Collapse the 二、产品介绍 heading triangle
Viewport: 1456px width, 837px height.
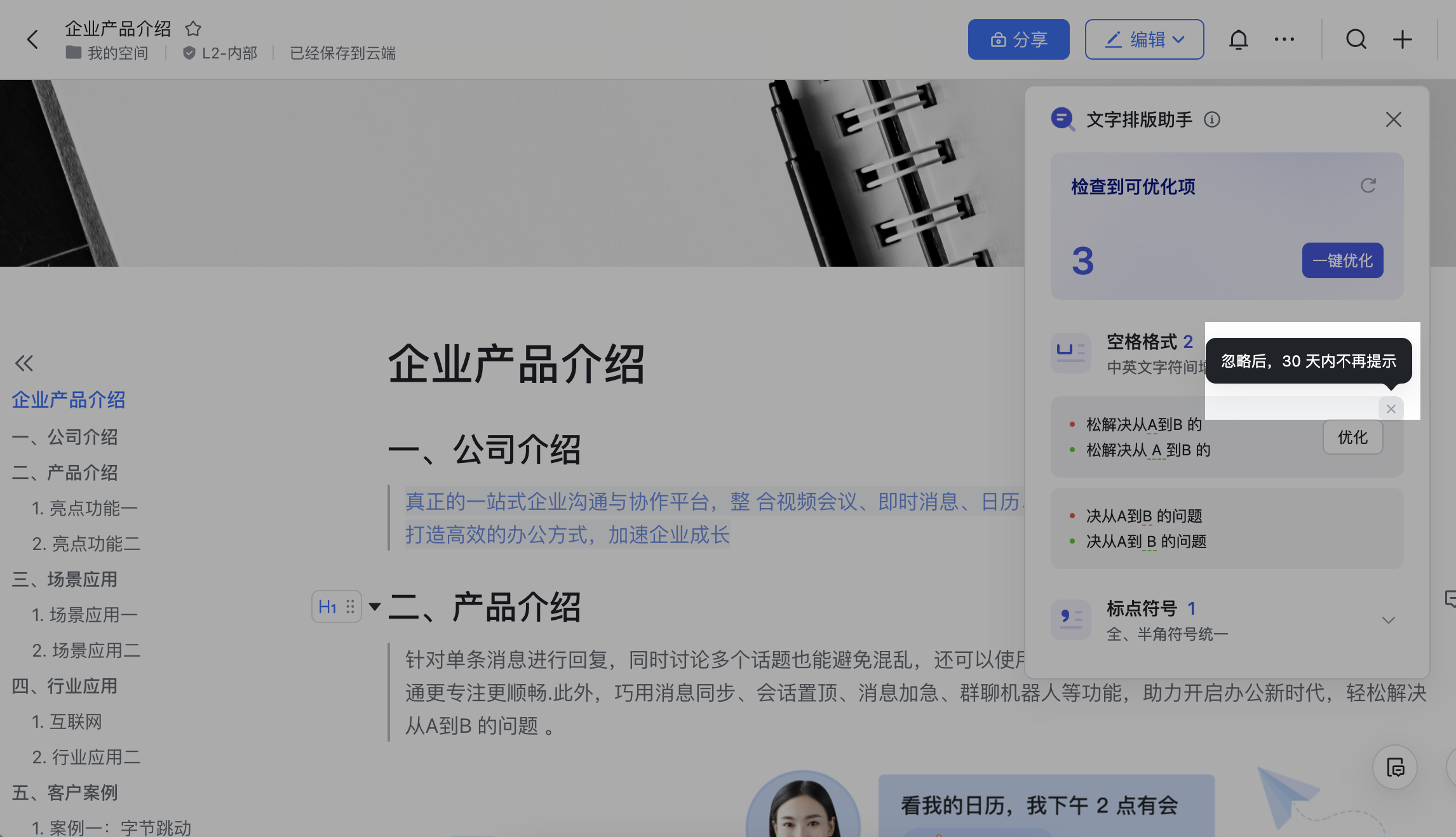click(x=375, y=606)
